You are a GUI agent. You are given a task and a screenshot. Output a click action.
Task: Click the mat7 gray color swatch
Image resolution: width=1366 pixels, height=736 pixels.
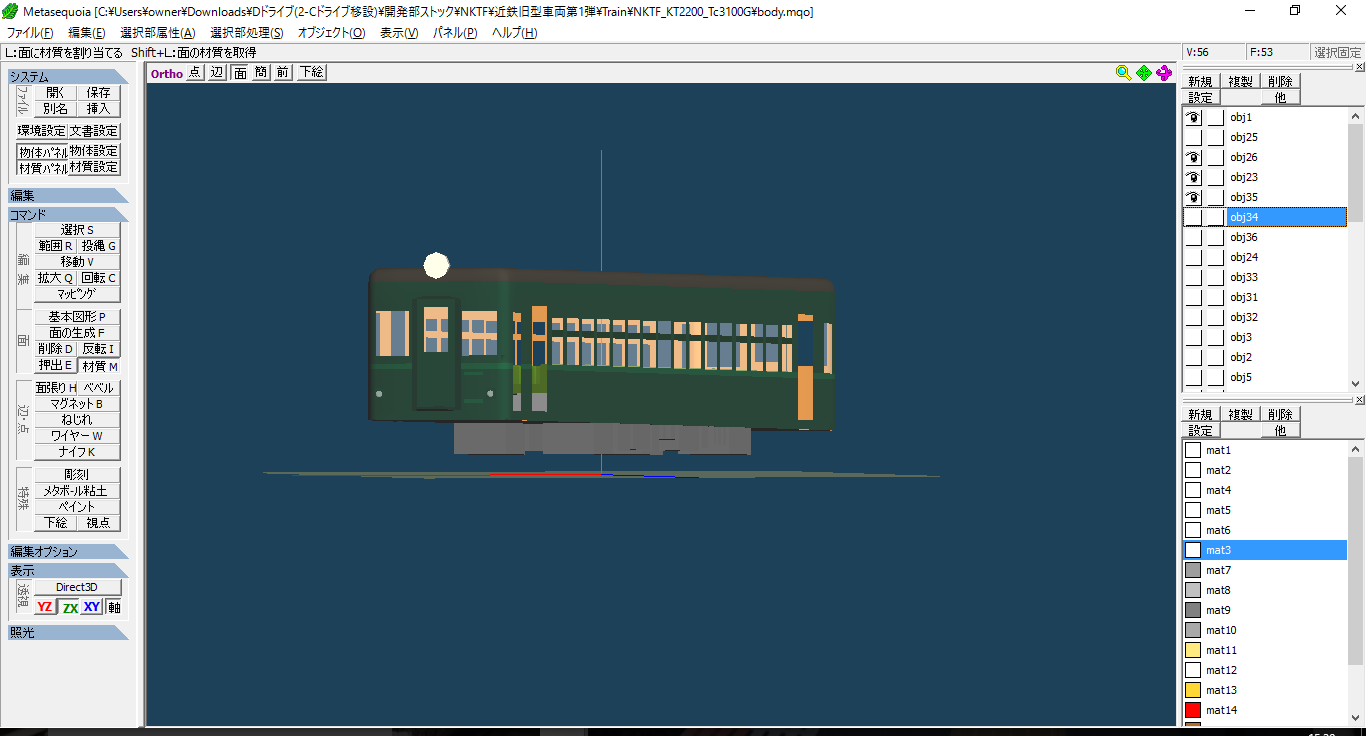coord(1193,570)
